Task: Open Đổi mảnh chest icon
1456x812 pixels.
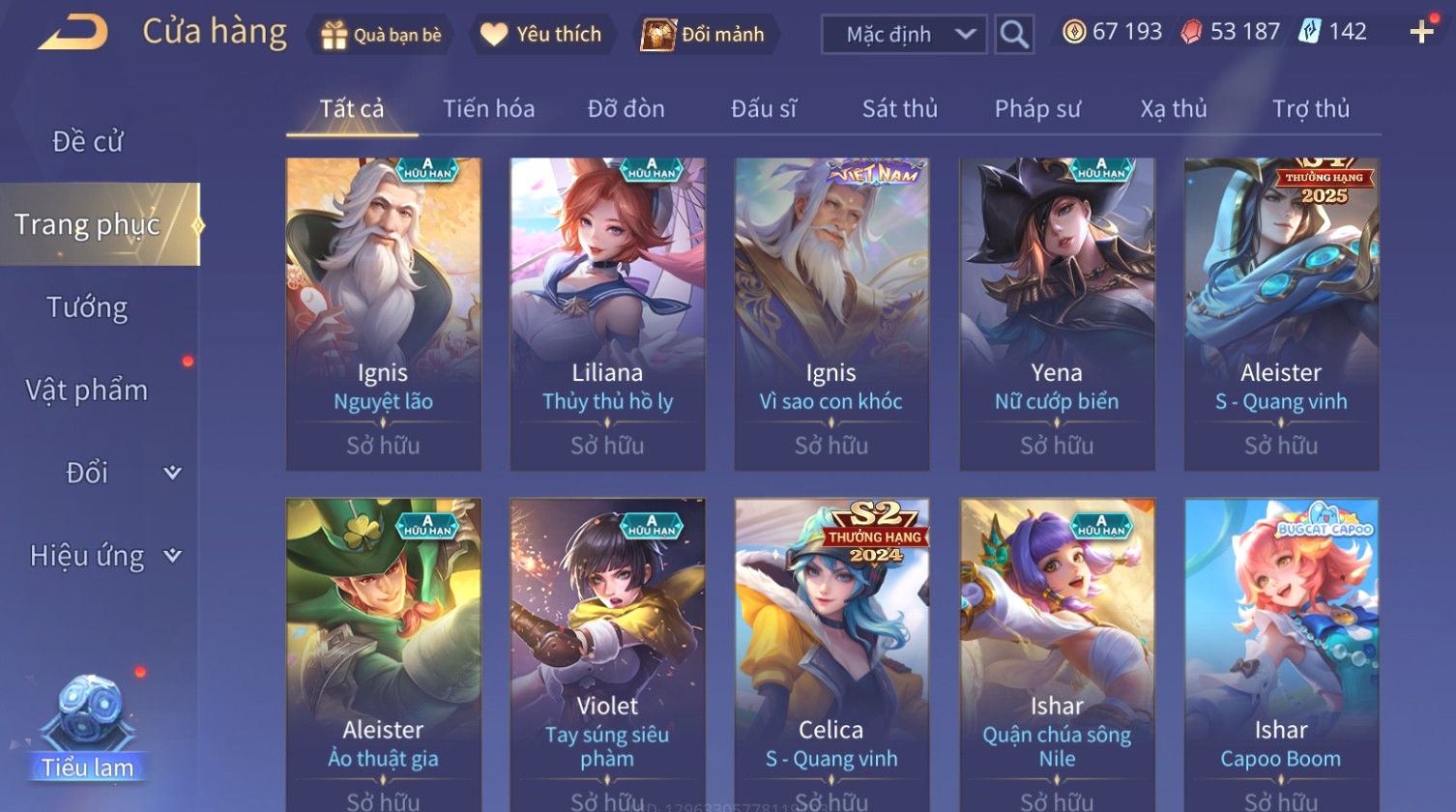Action: coord(658,35)
